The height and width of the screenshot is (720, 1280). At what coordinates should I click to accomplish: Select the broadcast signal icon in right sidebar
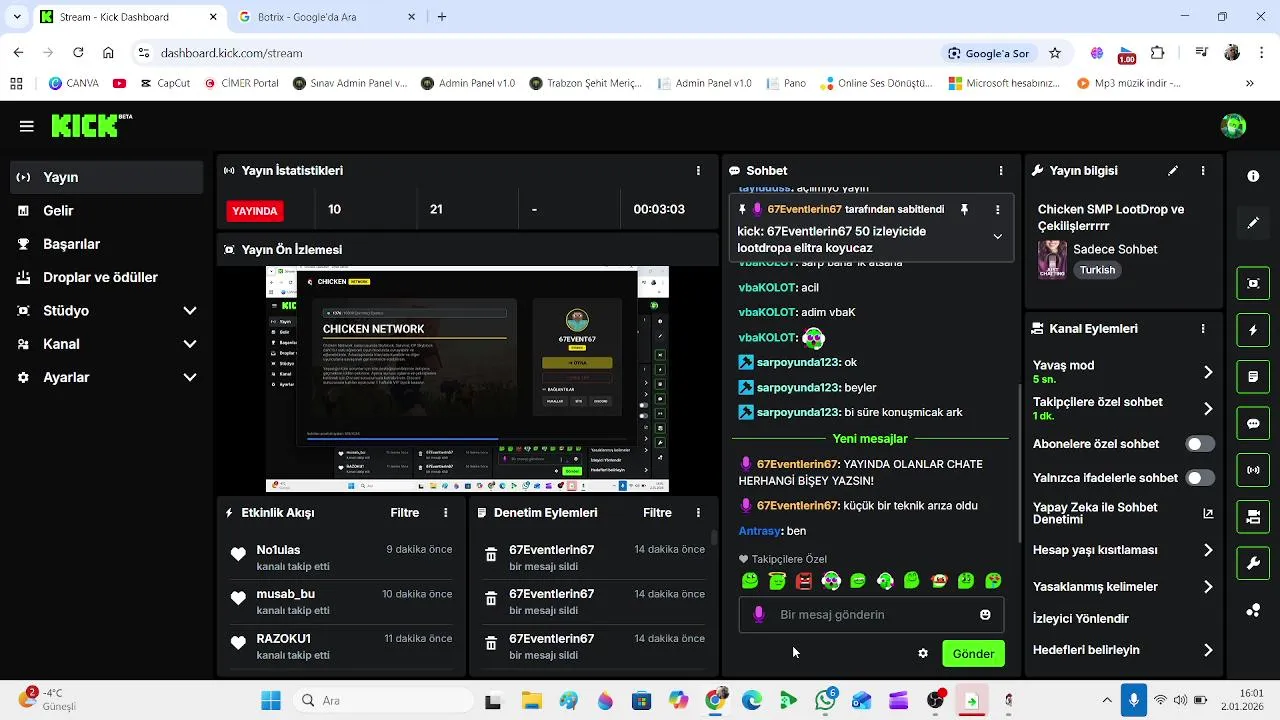click(x=1253, y=470)
